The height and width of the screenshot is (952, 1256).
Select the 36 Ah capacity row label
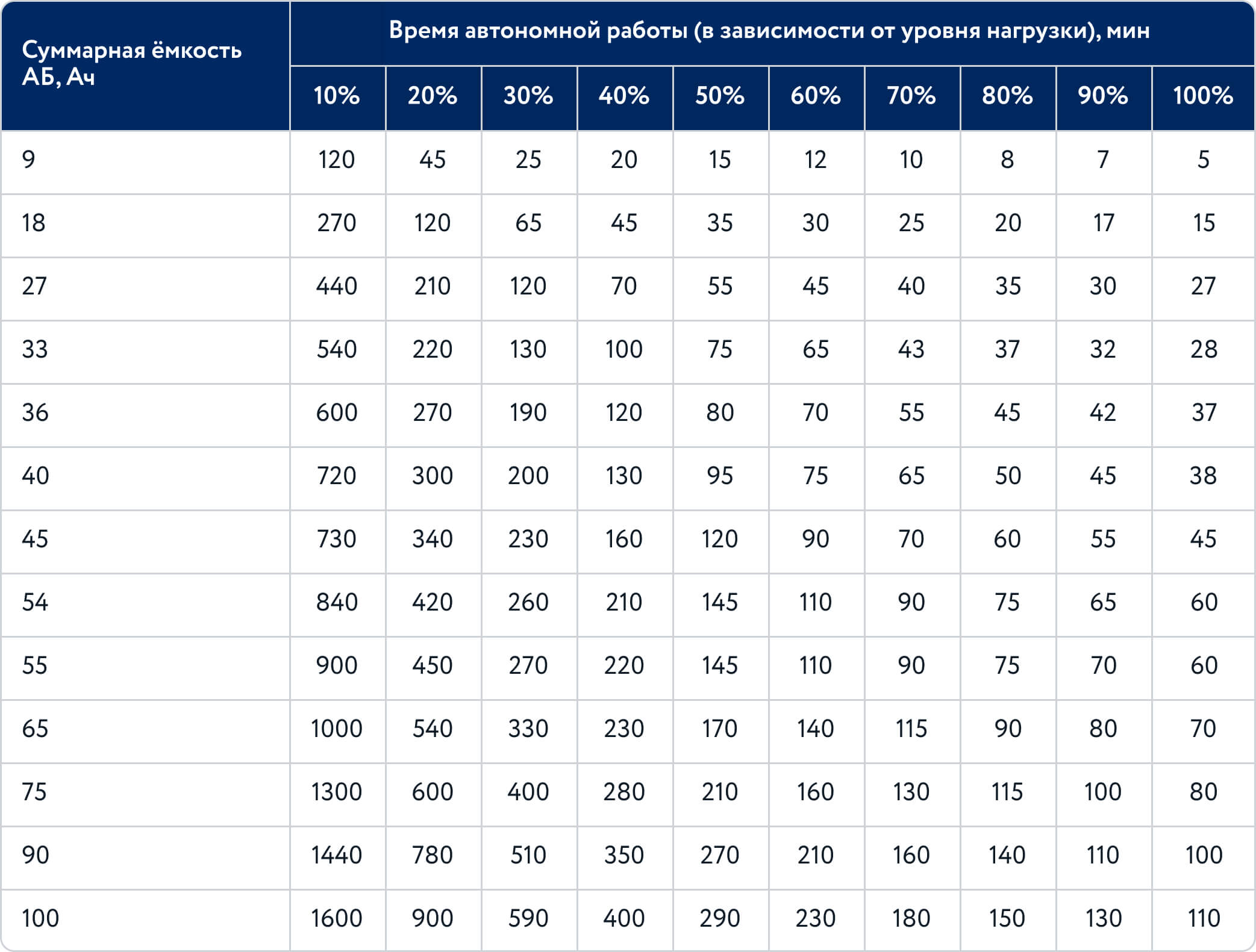pos(35,412)
